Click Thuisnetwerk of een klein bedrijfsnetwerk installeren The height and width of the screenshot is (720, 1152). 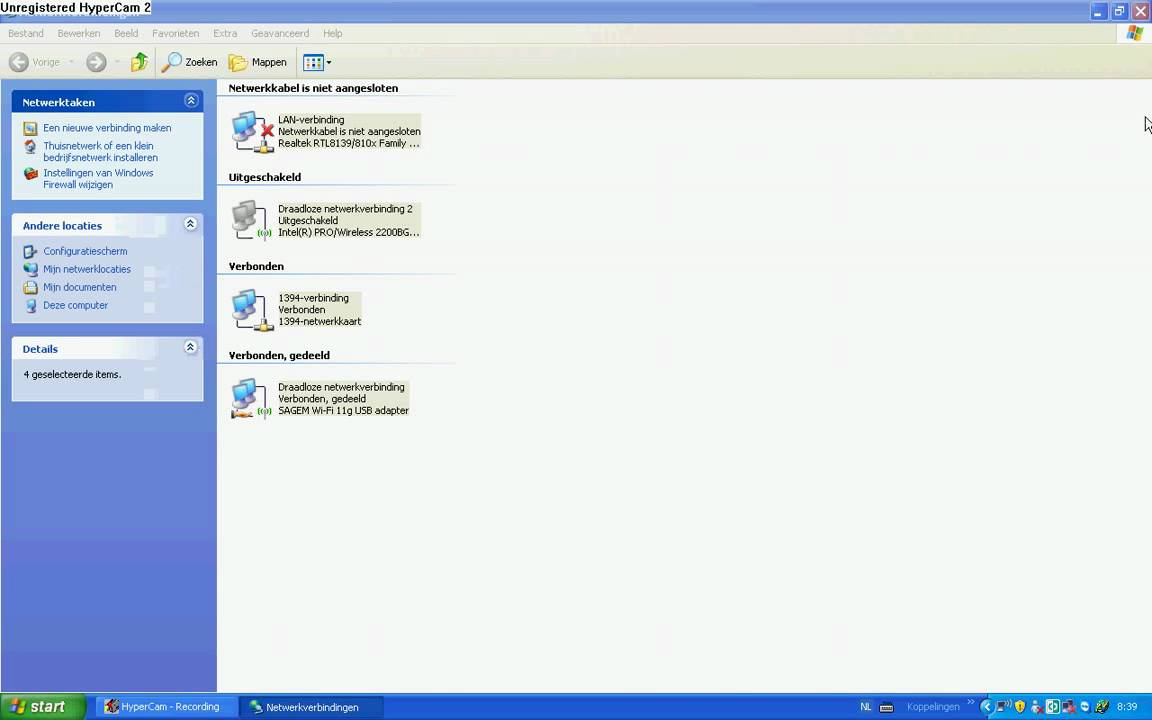[x=100, y=151]
